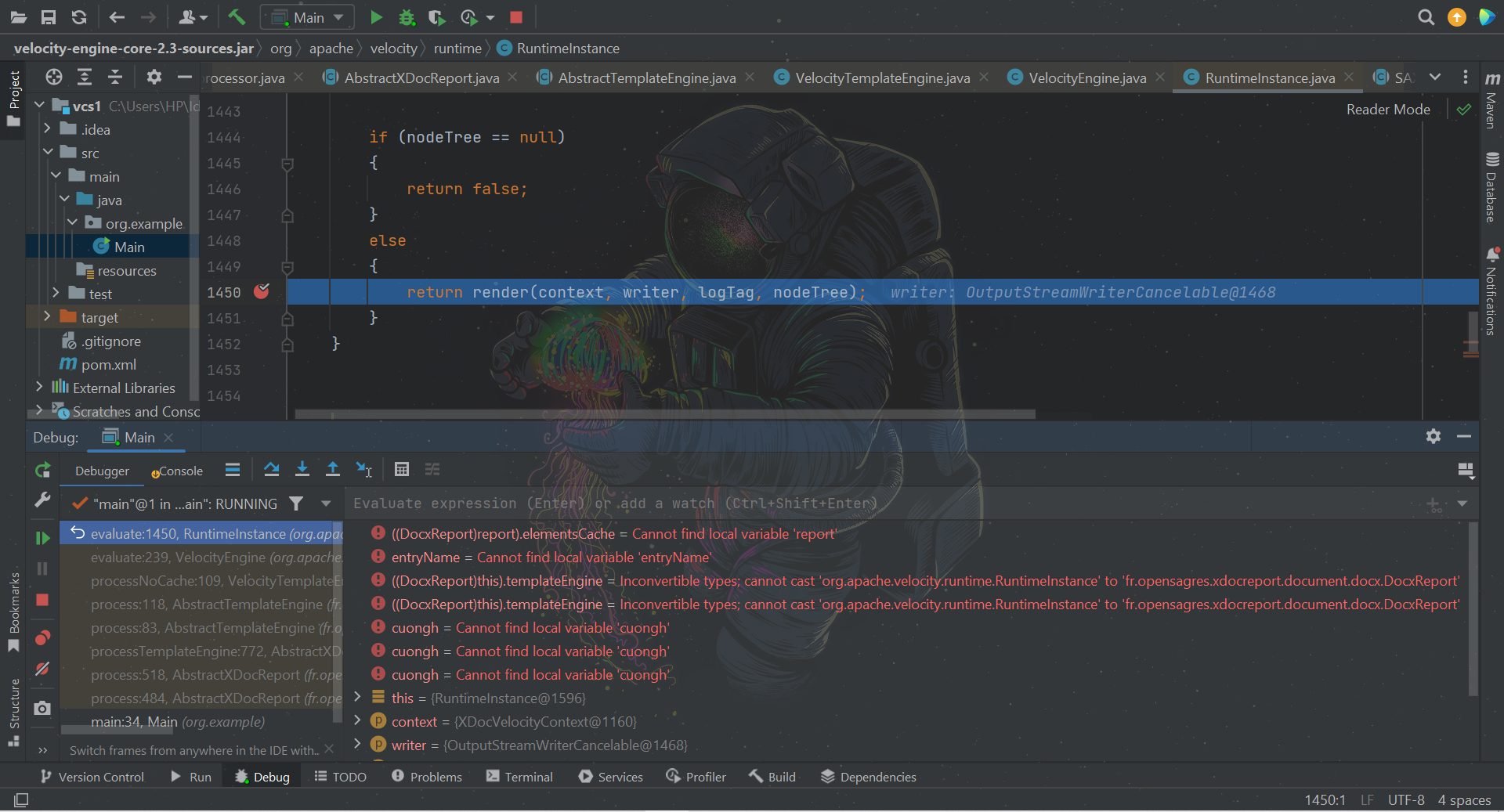Click the Save All icon
Screen dimensions: 1504x812
tap(49, 17)
